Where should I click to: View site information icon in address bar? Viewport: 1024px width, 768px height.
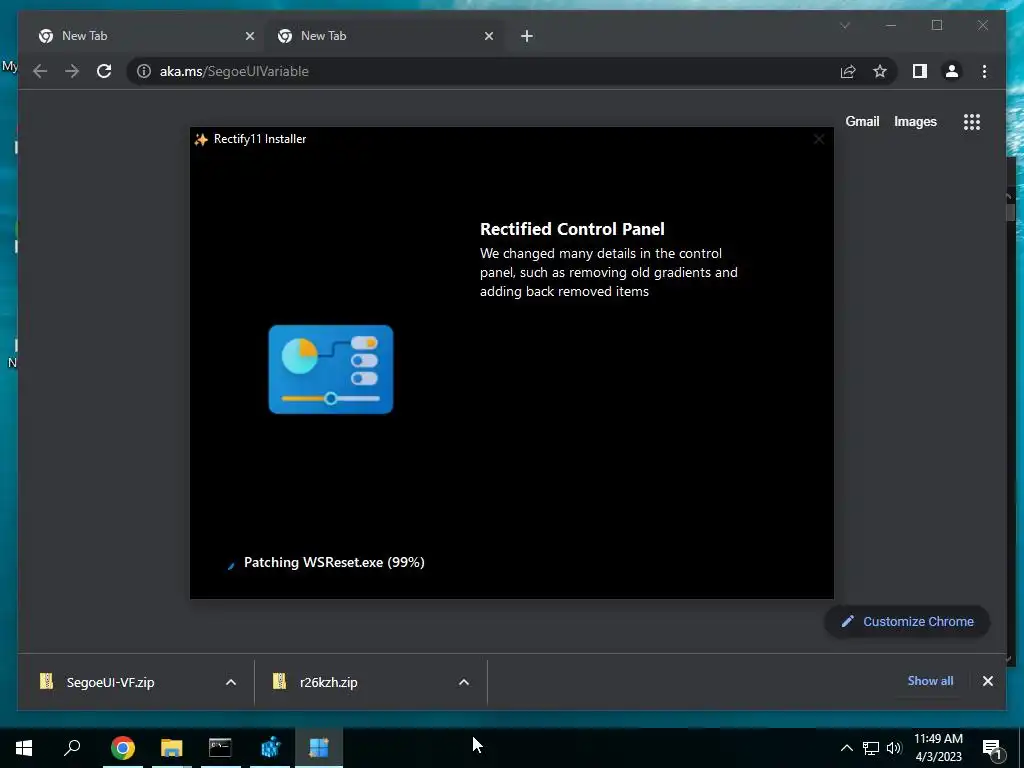[x=144, y=71]
